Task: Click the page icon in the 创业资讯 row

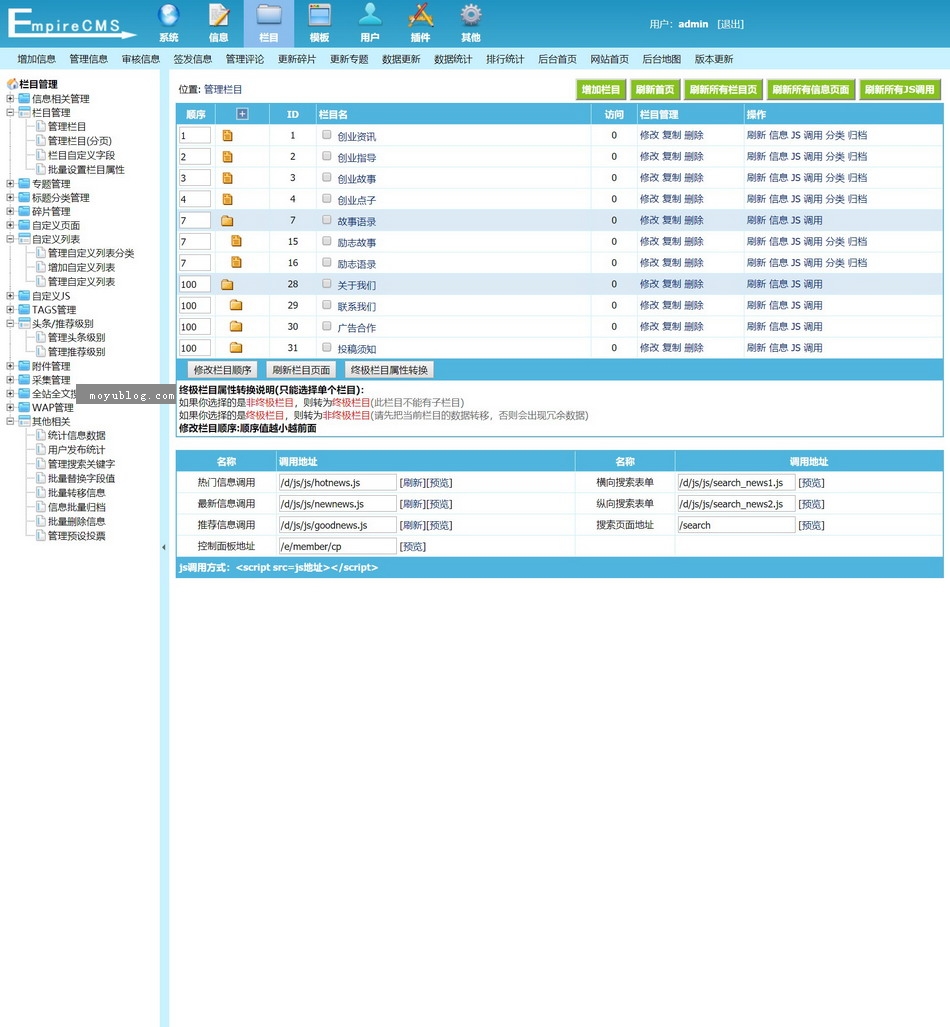Action: pyautogui.click(x=227, y=135)
